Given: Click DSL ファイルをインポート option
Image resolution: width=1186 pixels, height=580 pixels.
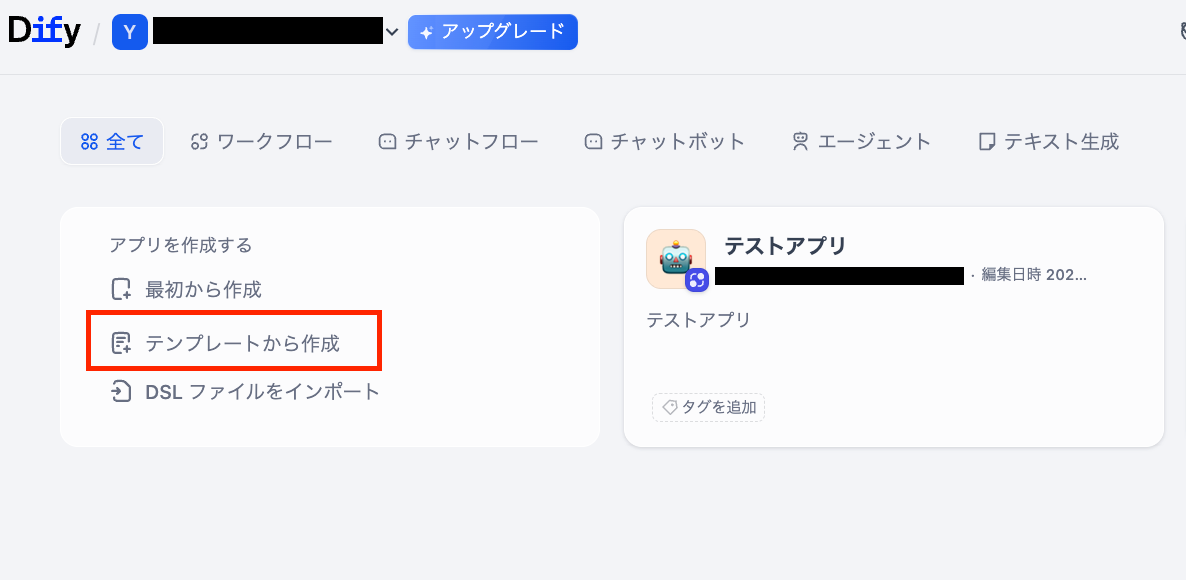Looking at the screenshot, I should (262, 391).
